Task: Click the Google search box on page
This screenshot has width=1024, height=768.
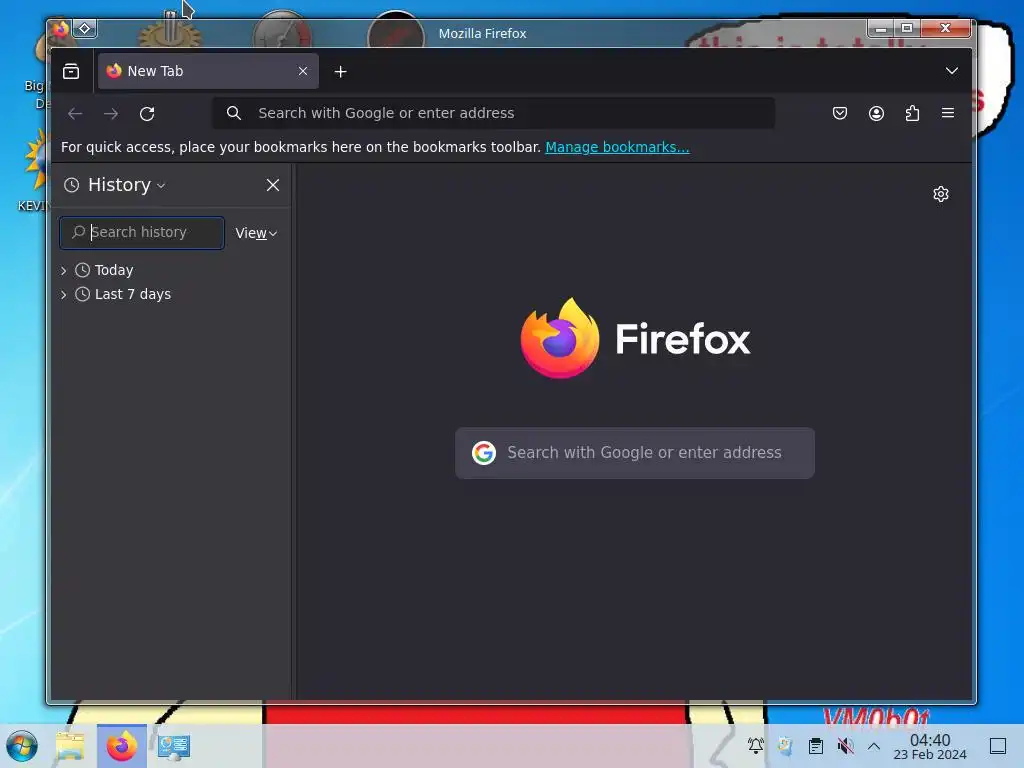Action: click(635, 453)
